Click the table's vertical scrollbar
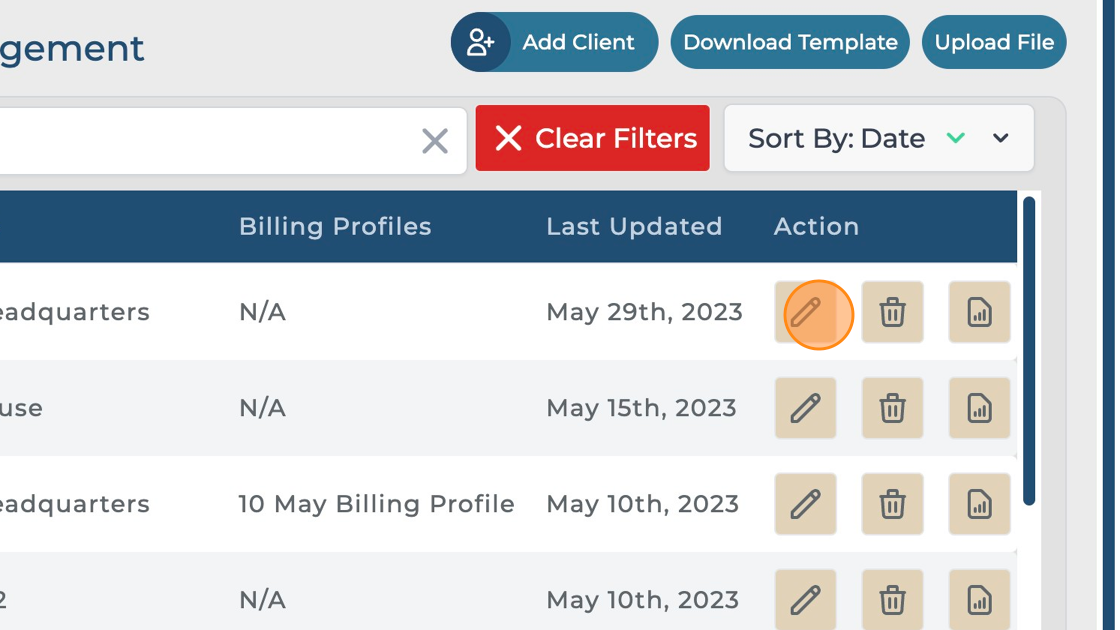The height and width of the screenshot is (630, 1120). pyautogui.click(x=1029, y=350)
